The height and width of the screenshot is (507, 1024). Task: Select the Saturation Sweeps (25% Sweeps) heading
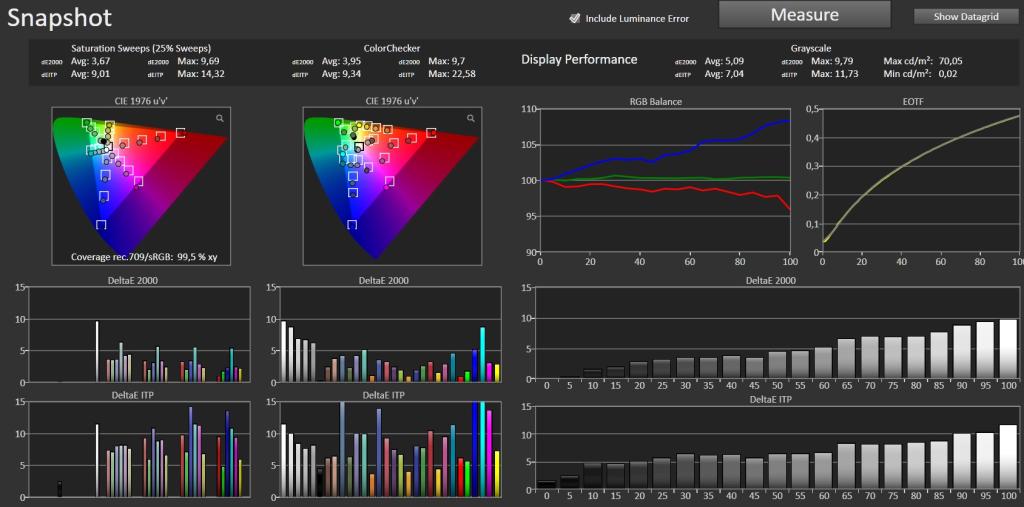(141, 48)
